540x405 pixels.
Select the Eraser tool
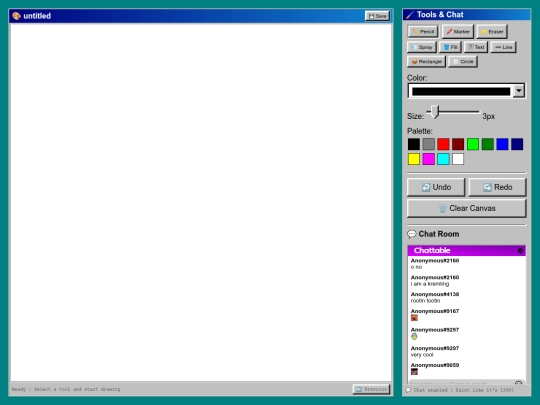click(x=492, y=32)
